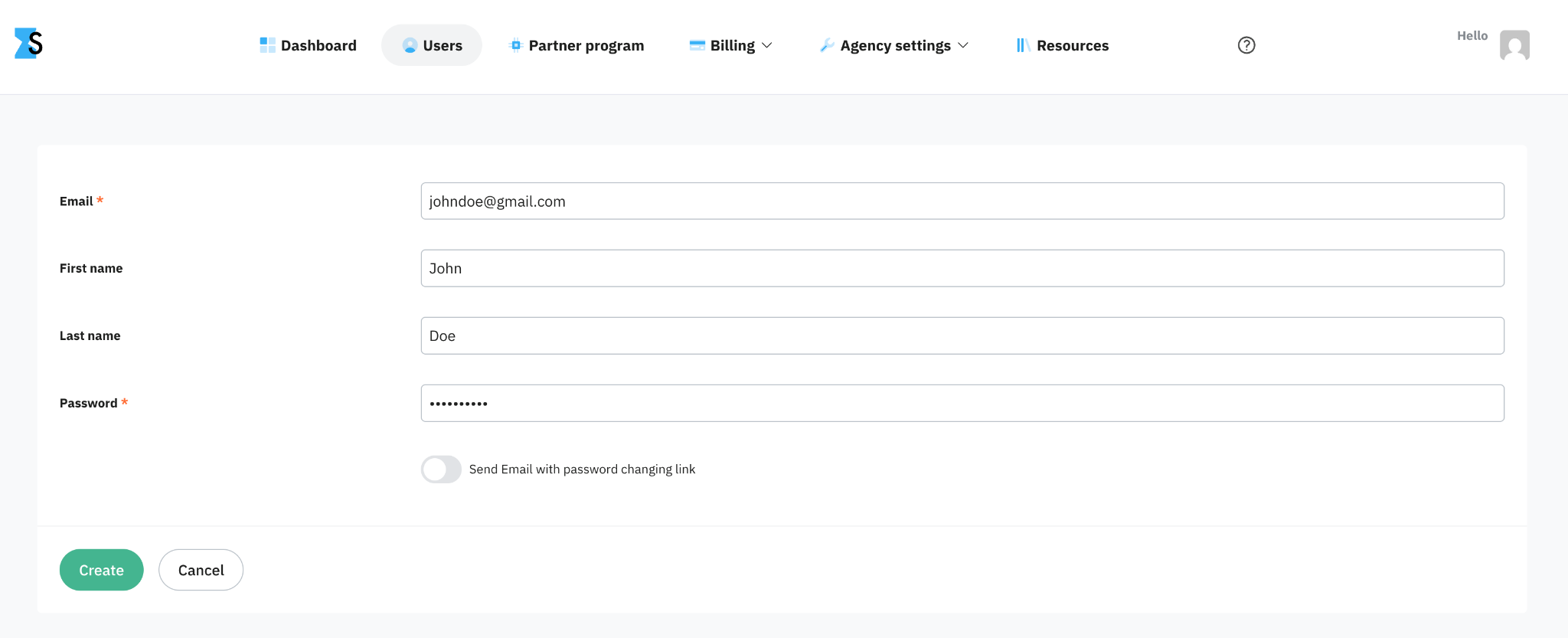Viewport: 1568px width, 638px height.
Task: Open the Partner program menu item
Action: pos(577,45)
